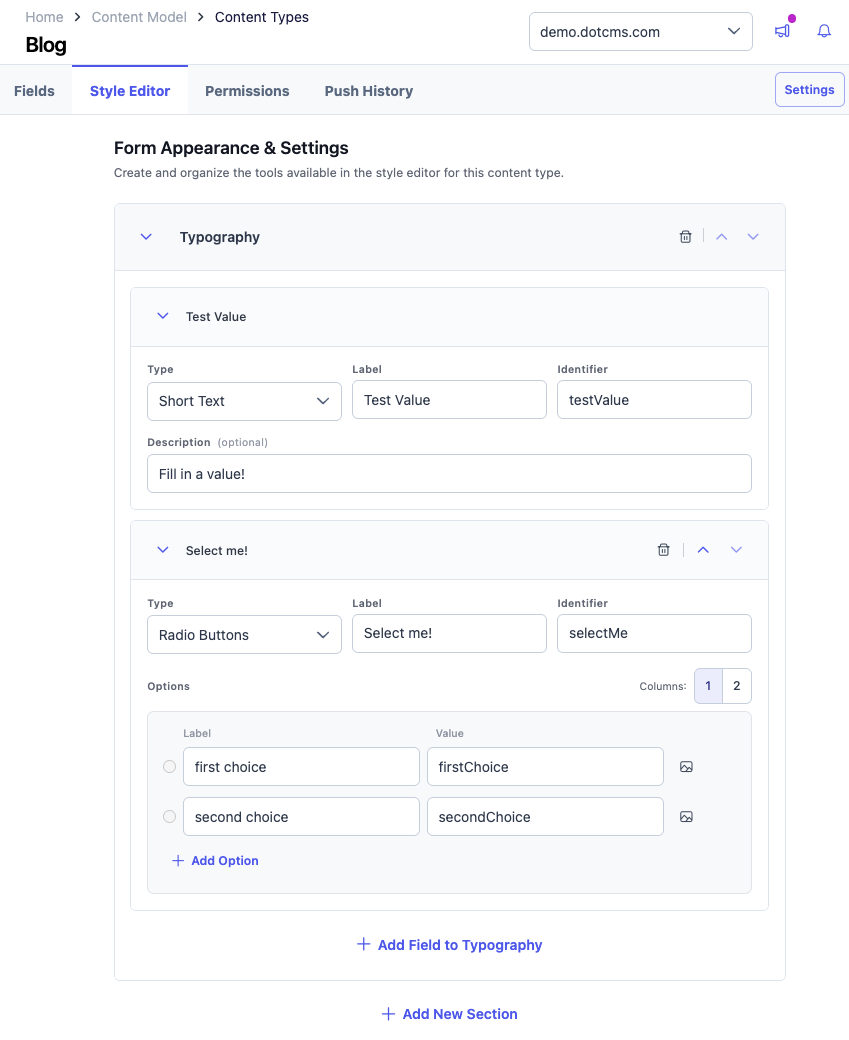
Task: Click the Typography section title
Action: pyautogui.click(x=220, y=237)
